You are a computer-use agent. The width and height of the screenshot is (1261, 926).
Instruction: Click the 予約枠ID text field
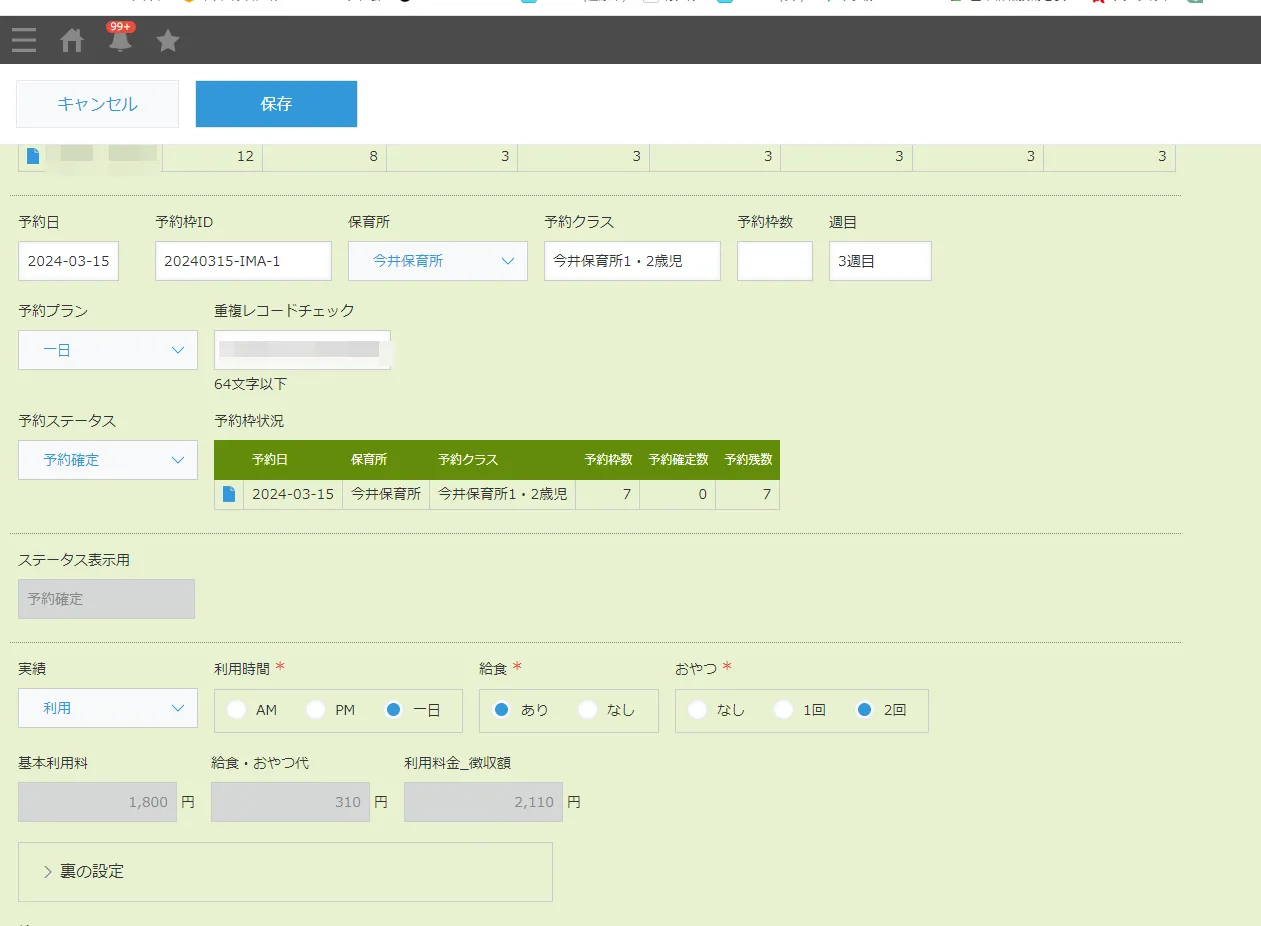(x=243, y=261)
